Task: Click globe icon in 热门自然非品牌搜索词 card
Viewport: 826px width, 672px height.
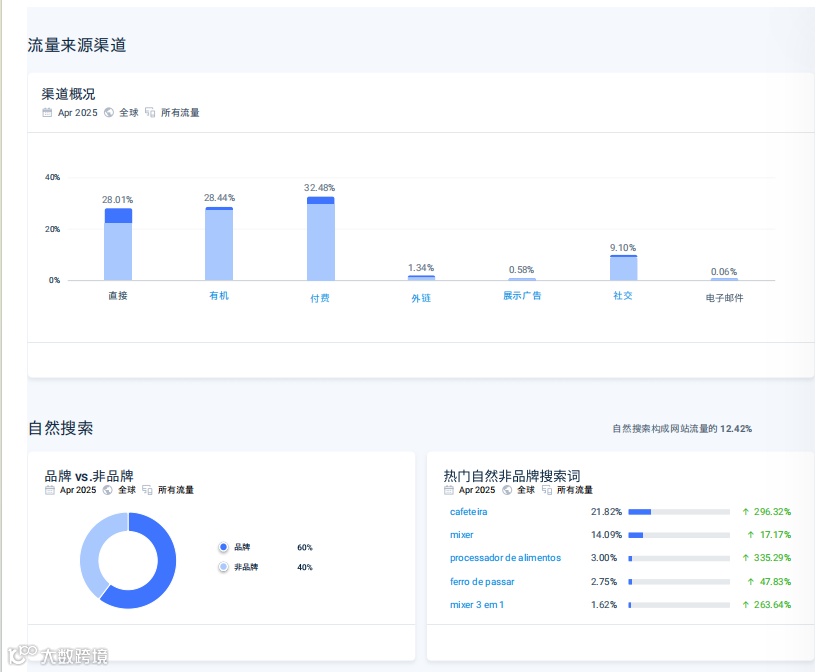Action: 507,490
